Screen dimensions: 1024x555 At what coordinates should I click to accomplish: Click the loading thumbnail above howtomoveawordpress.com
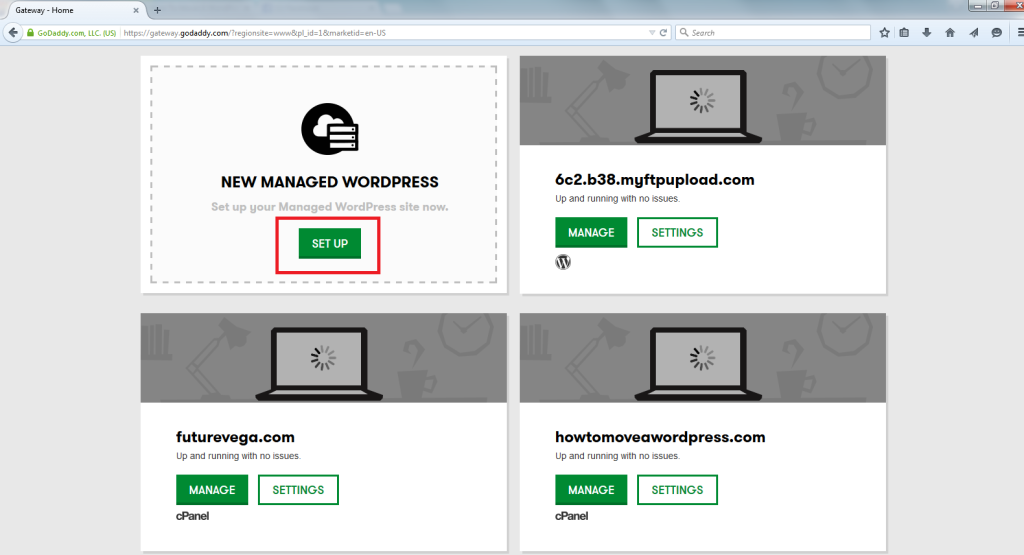pos(703,358)
